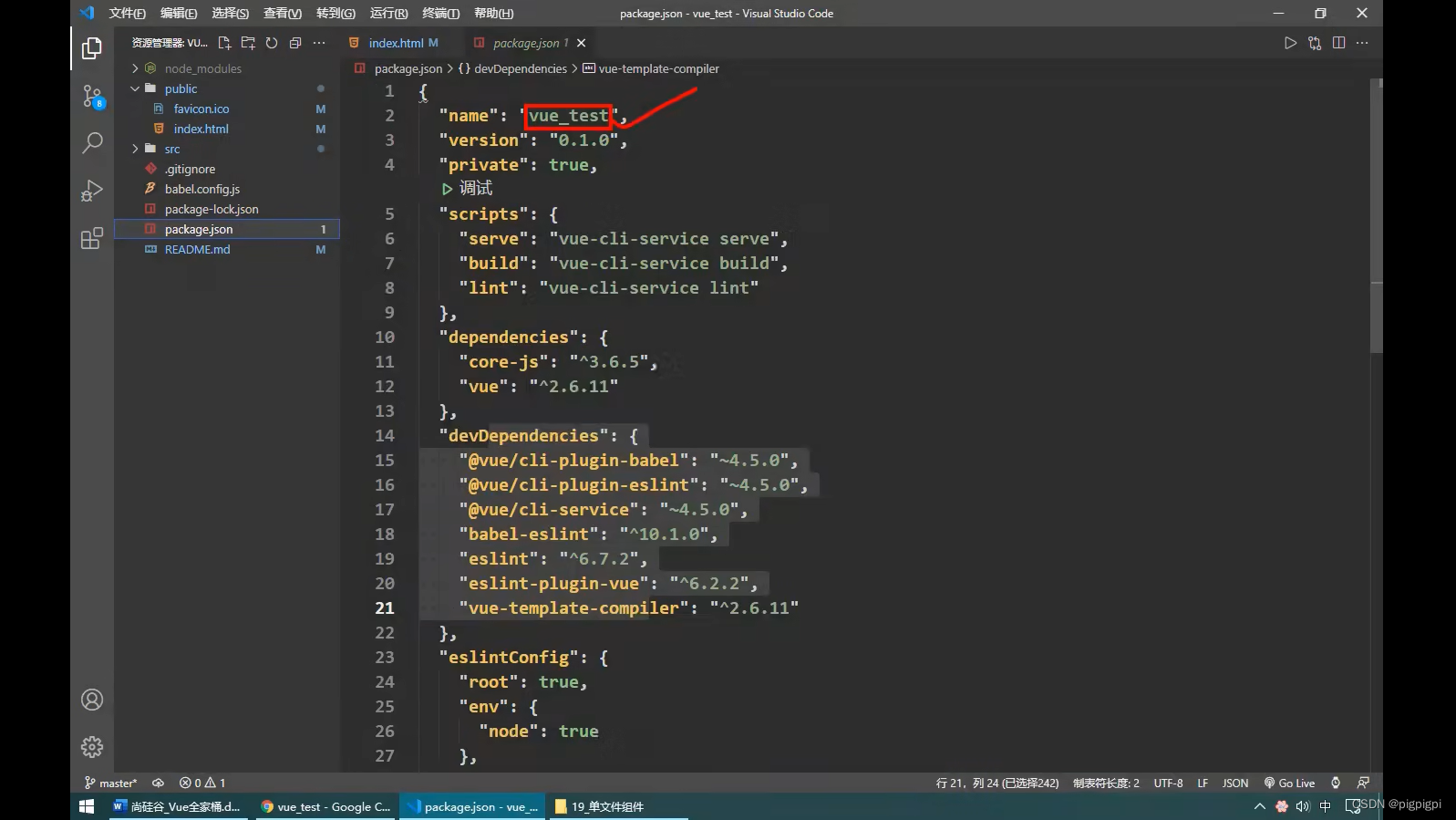The image size is (1456, 820).
Task: Click the Run triangle icon in editor toolbar
Action: pos(1290,43)
